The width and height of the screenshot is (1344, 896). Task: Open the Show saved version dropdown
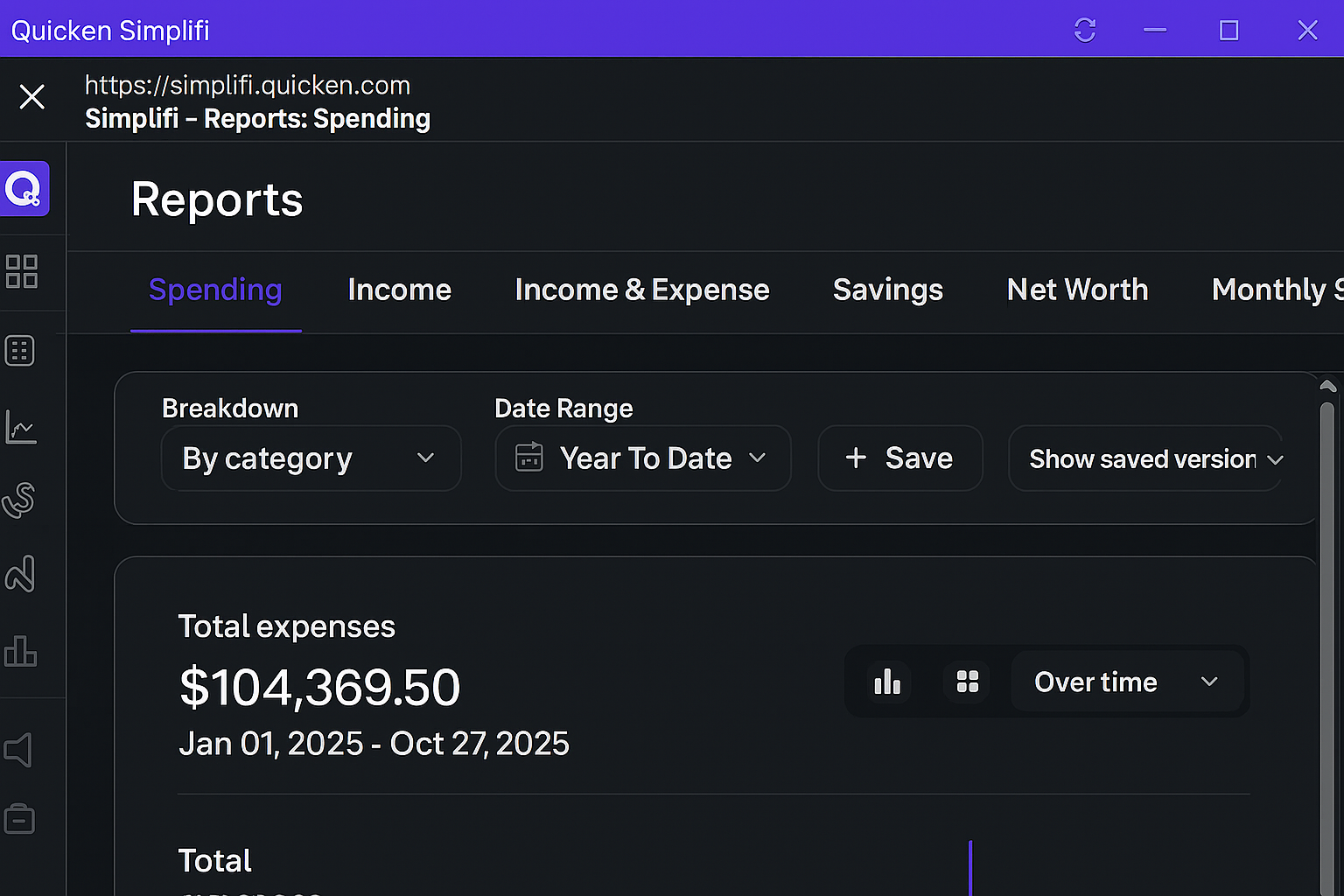[1146, 458]
